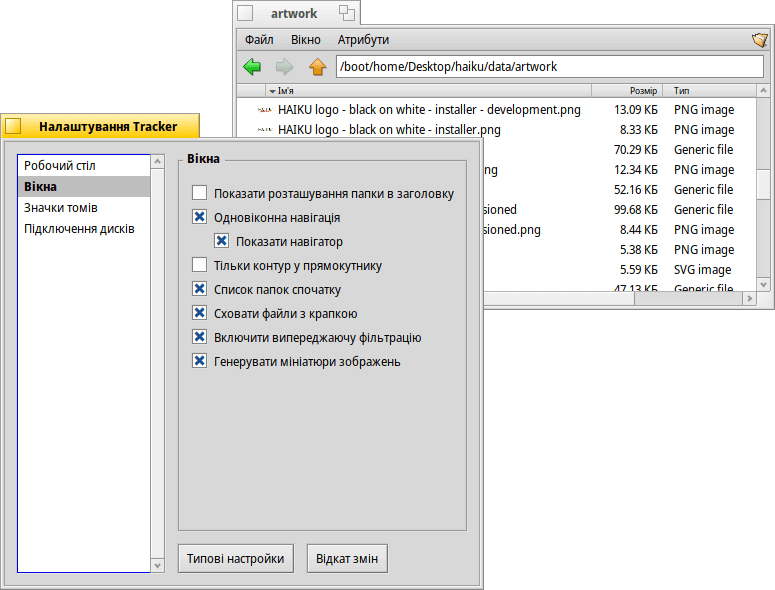This screenshot has height=590, width=775.
Task: Click the size value 99.68 КБ
Action: click(636, 210)
